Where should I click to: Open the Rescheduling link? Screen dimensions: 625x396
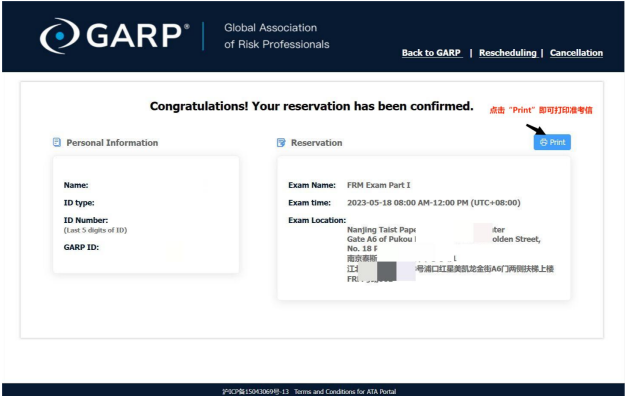click(508, 53)
